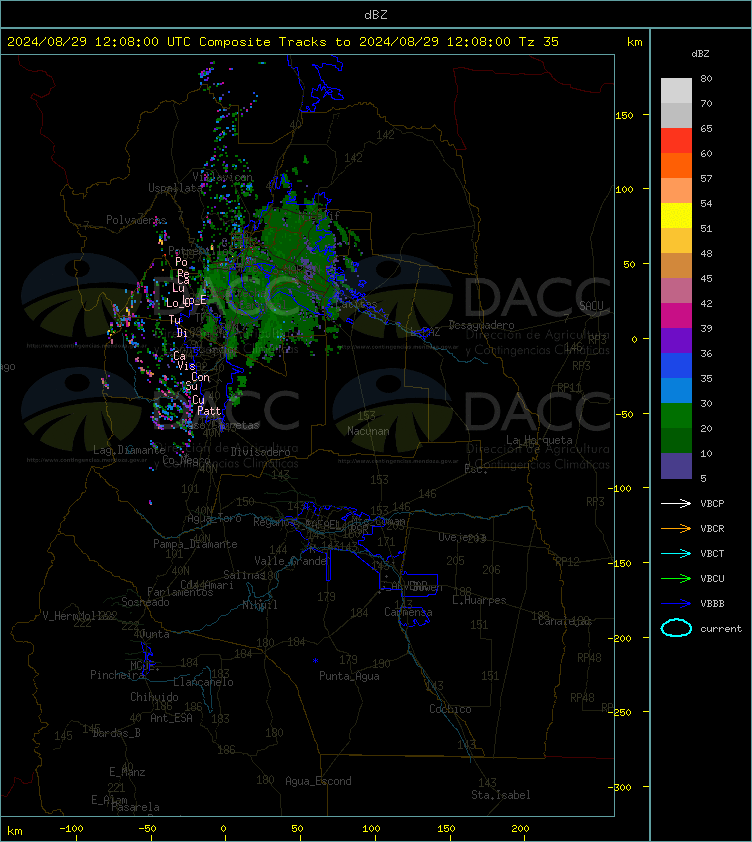Image resolution: width=752 pixels, height=842 pixels.
Task: Click the Nacunan place label
Action: 368,431
